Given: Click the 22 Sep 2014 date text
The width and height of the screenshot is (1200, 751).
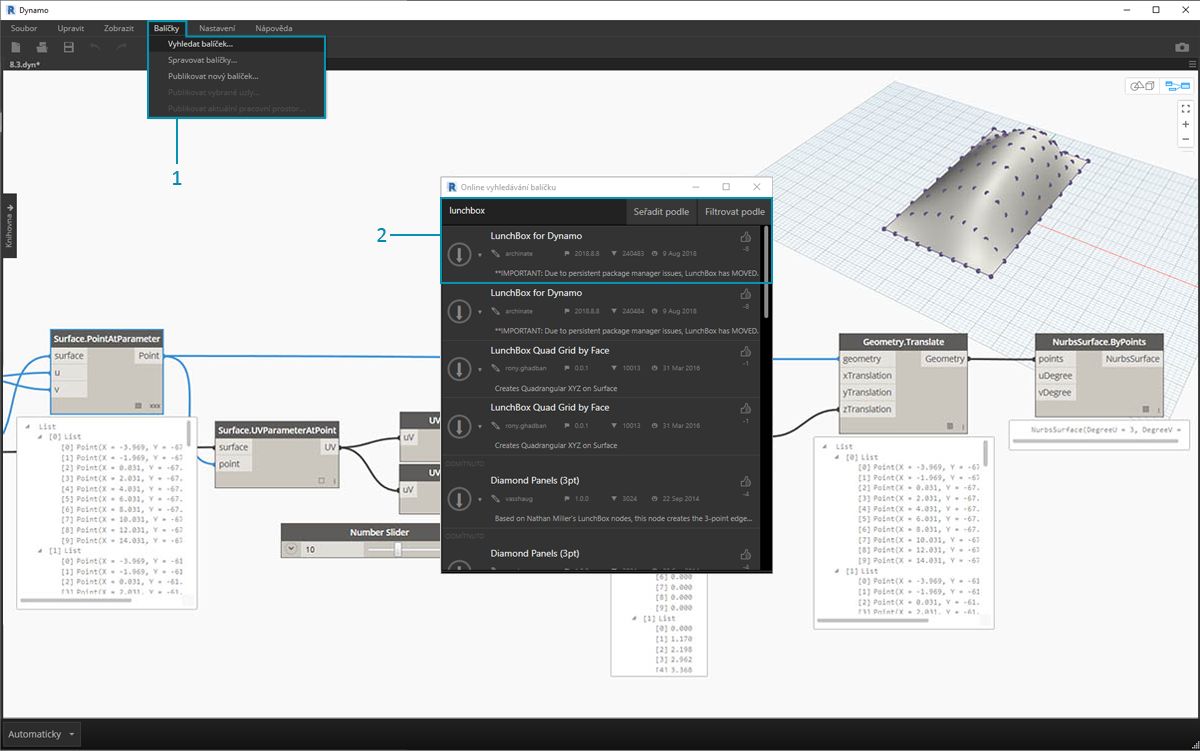Looking at the screenshot, I should tap(679, 499).
